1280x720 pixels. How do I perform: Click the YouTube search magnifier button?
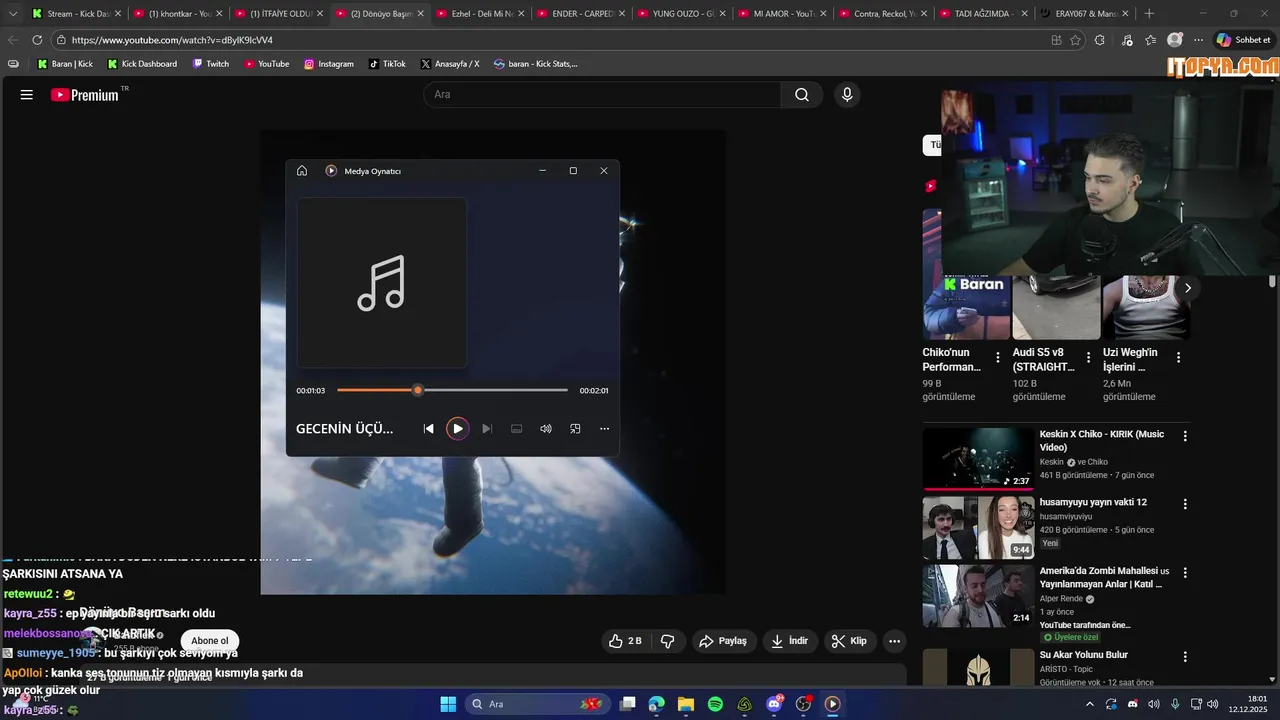pyautogui.click(x=802, y=95)
